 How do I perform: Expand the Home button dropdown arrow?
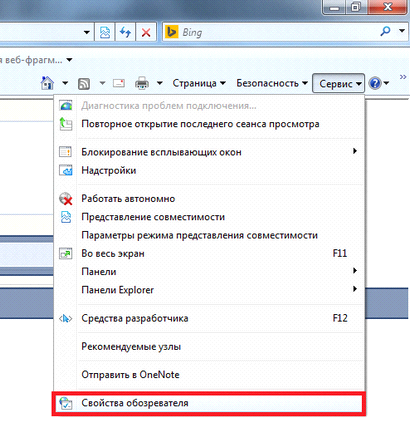pyautogui.click(x=65, y=83)
